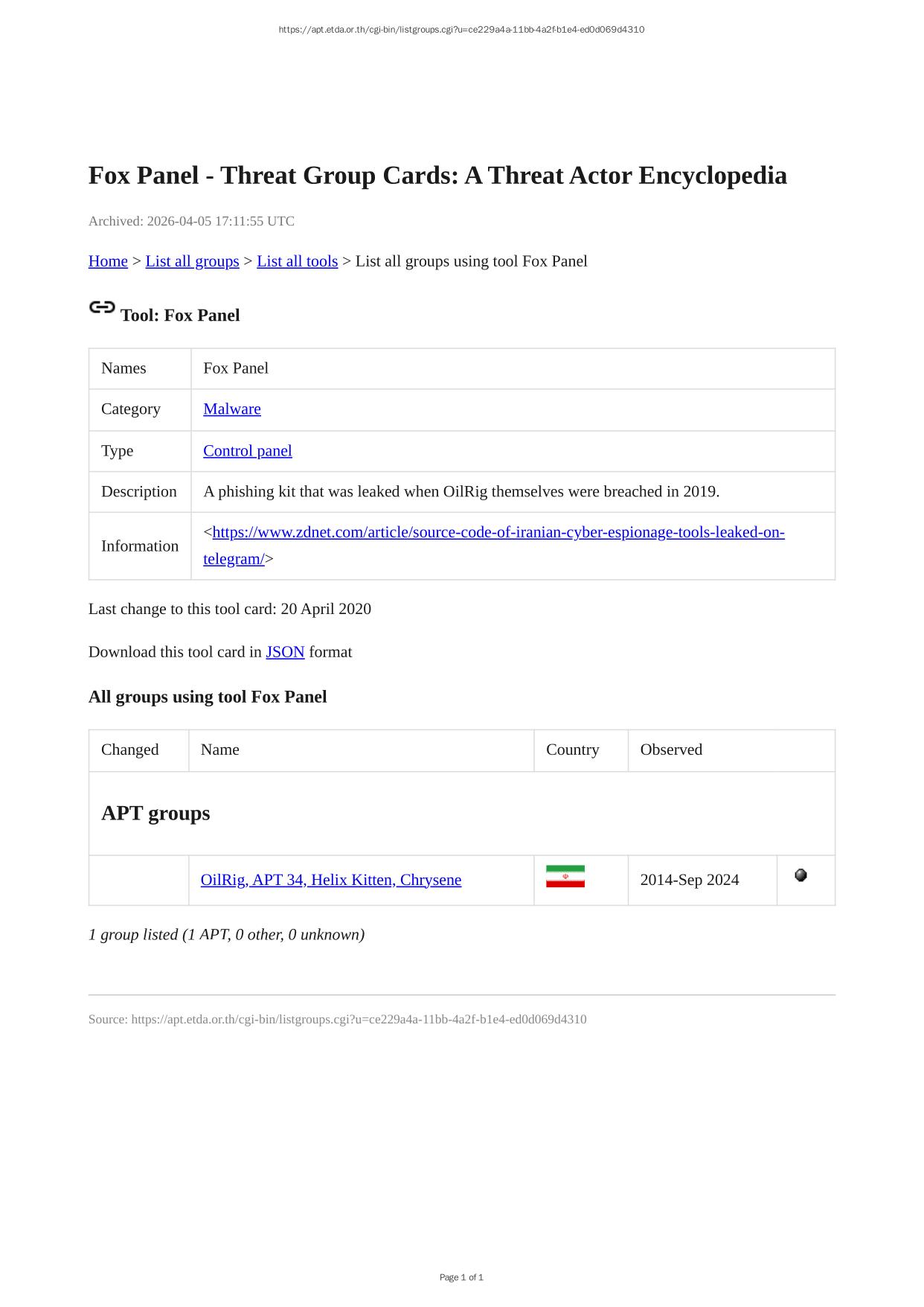Open the OilRig, APT 34 group link
The height and width of the screenshot is (1307, 924).
(330, 880)
